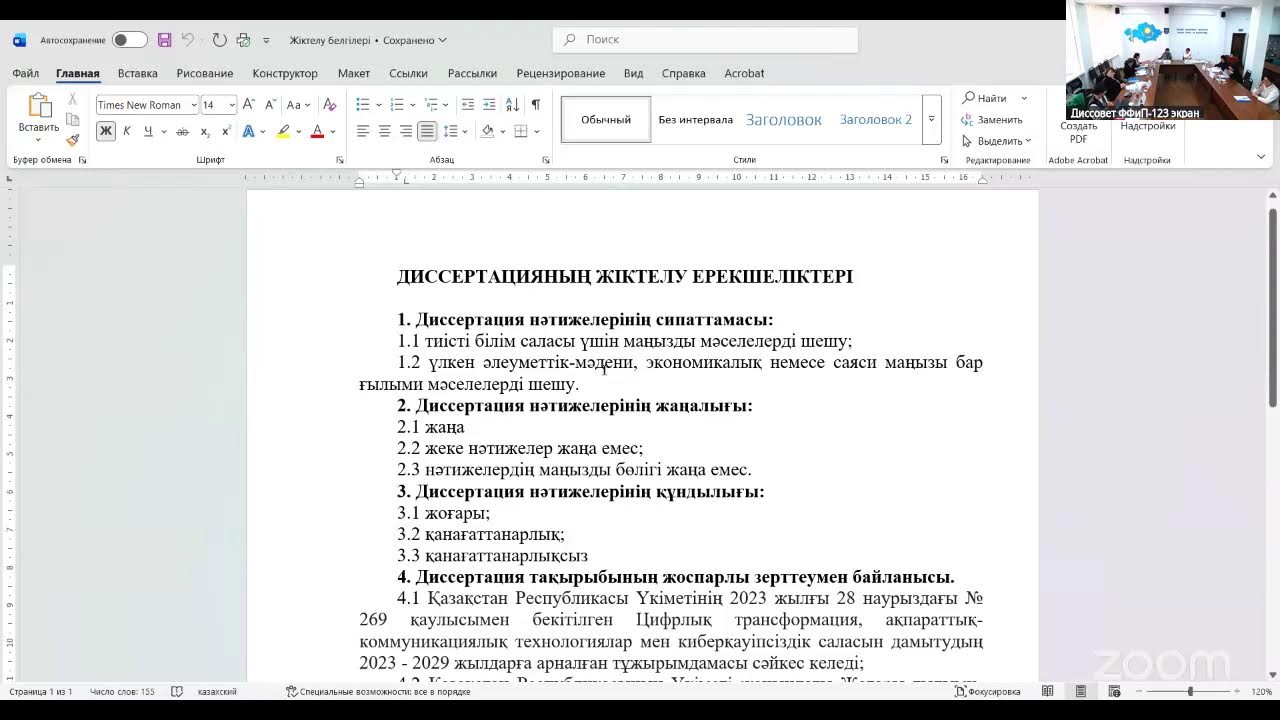The width and height of the screenshot is (1280, 720).
Task: Switch to the Рисование tab
Action: point(204,73)
